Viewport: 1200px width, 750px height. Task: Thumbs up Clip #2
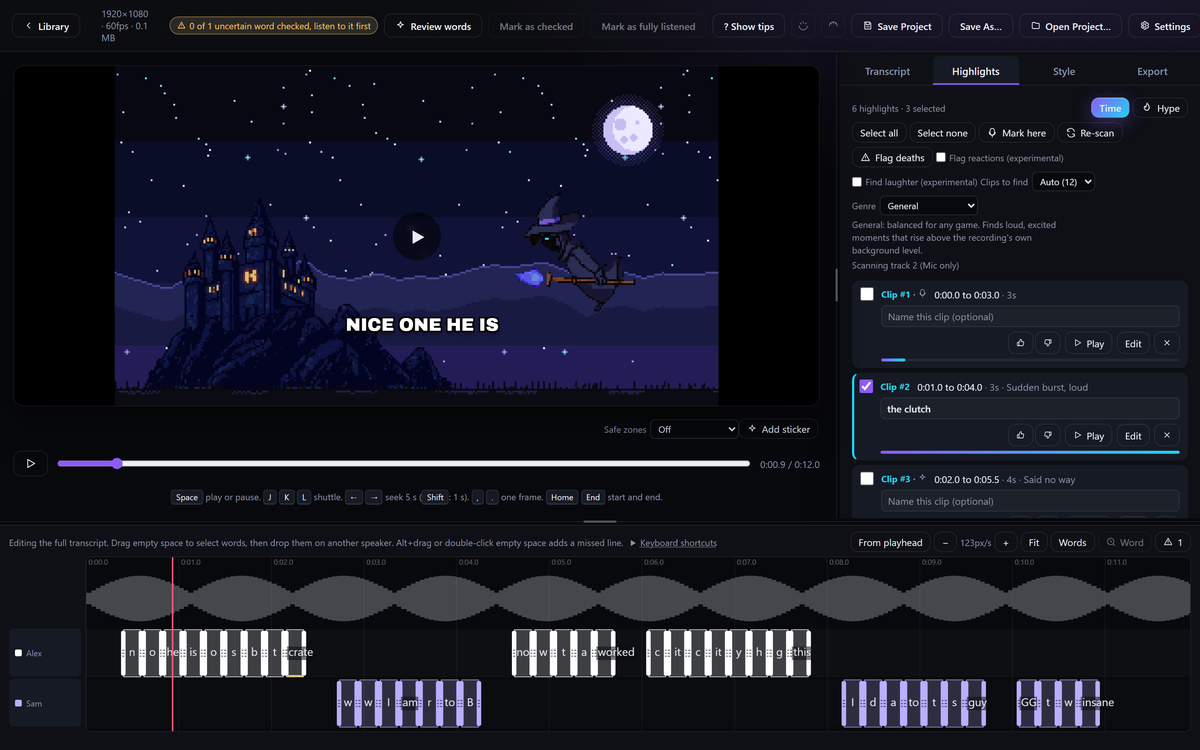(x=1020, y=435)
